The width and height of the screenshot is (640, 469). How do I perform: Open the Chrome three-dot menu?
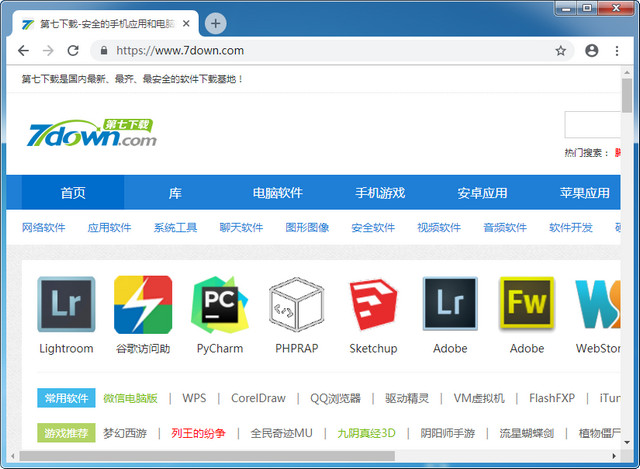pyautogui.click(x=617, y=51)
